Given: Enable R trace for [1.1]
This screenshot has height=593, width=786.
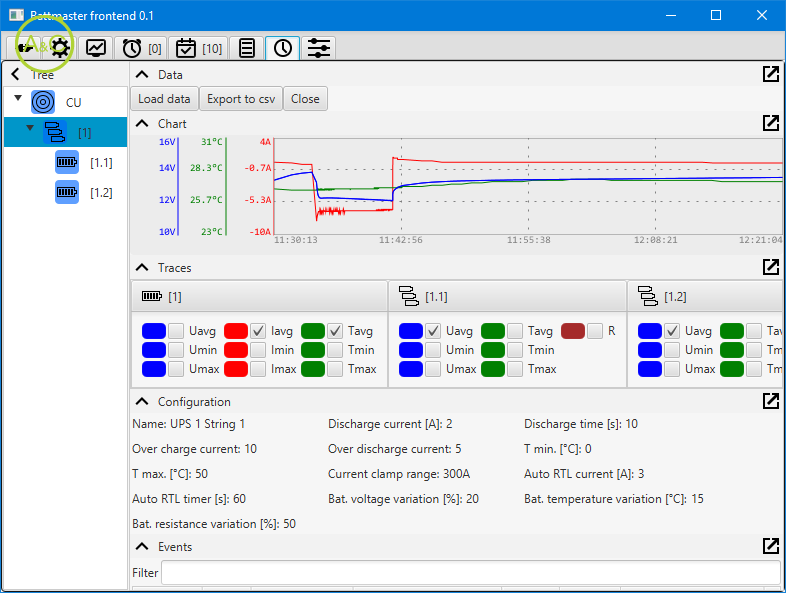Looking at the screenshot, I should tap(595, 331).
